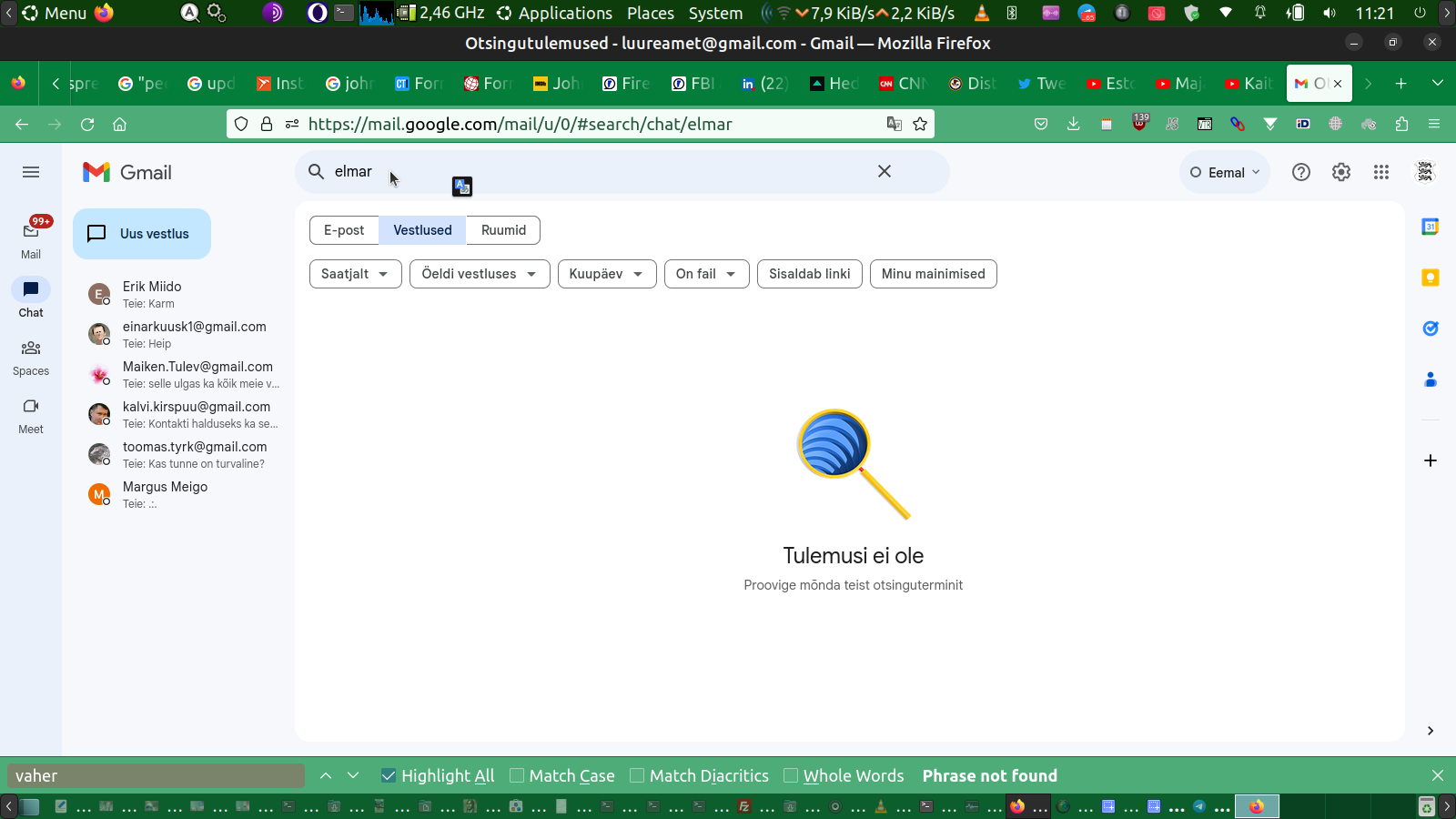Expand Öeldi vestluses filter dropdown
Screen dimensions: 1456x819
[480, 274]
